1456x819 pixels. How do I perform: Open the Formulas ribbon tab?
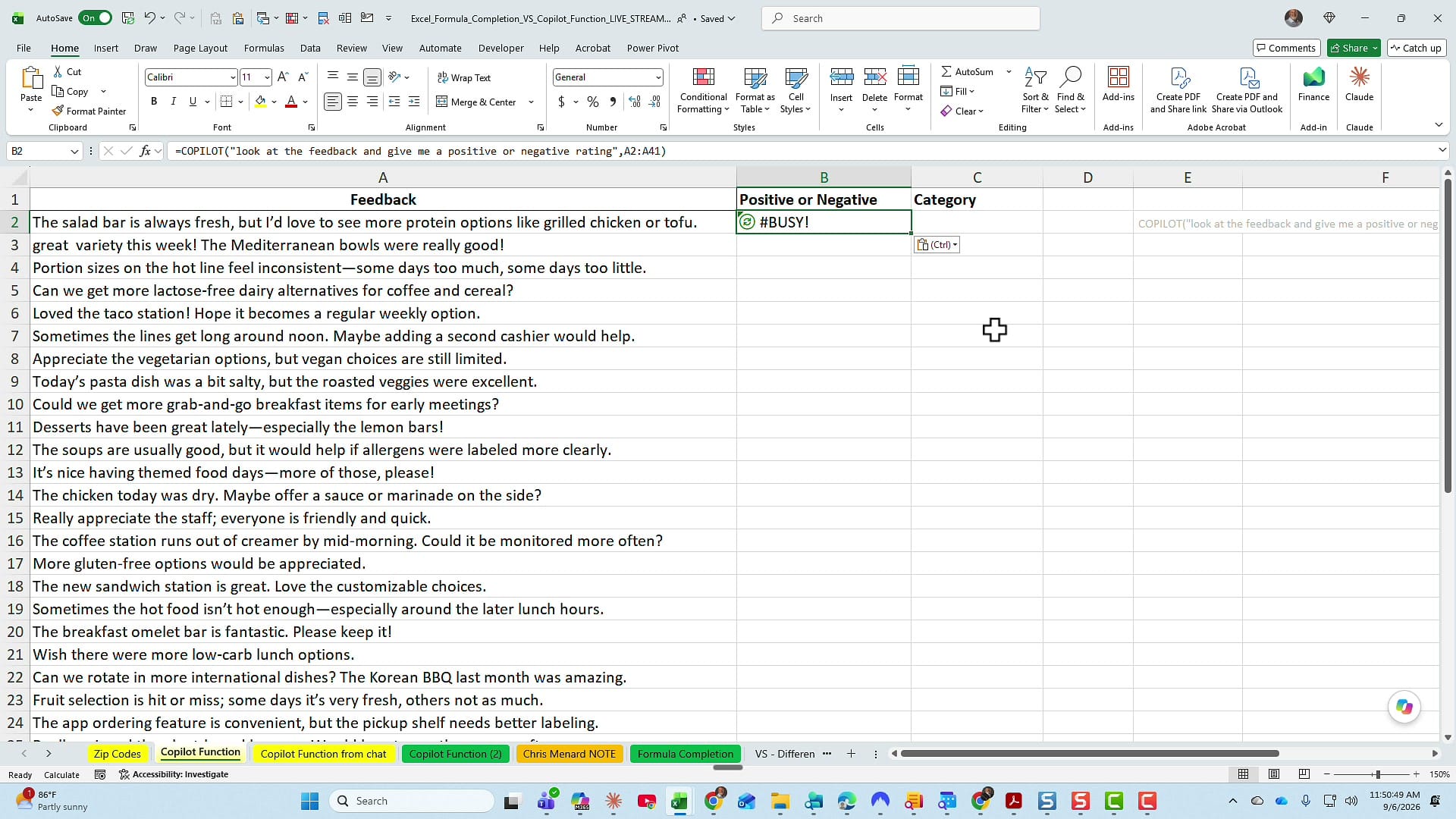(x=264, y=48)
